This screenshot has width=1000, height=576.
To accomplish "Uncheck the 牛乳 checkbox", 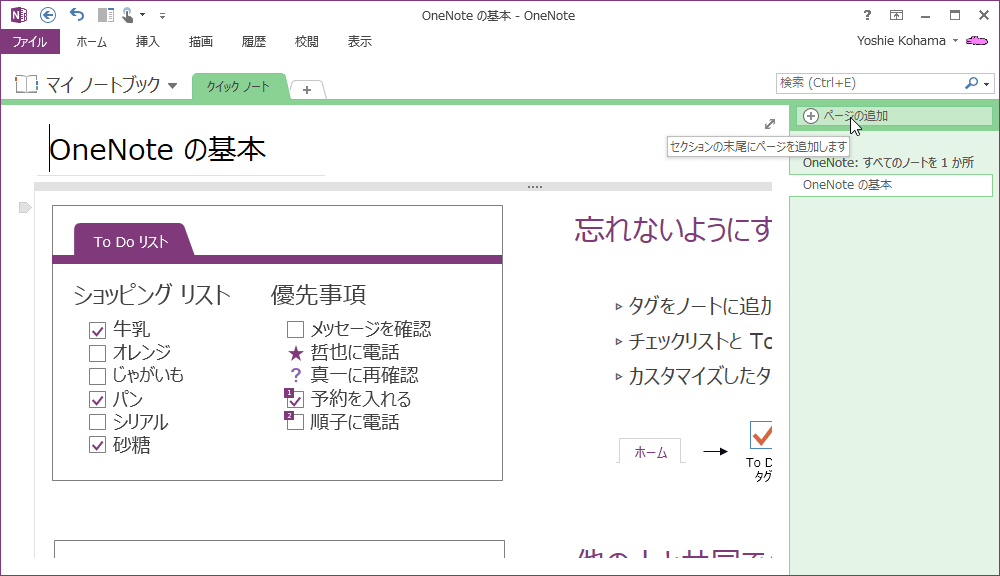I will [97, 330].
